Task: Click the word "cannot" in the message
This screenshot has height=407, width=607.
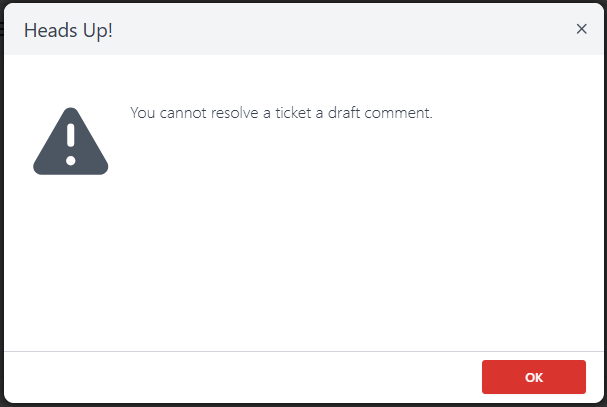Action: tap(183, 113)
